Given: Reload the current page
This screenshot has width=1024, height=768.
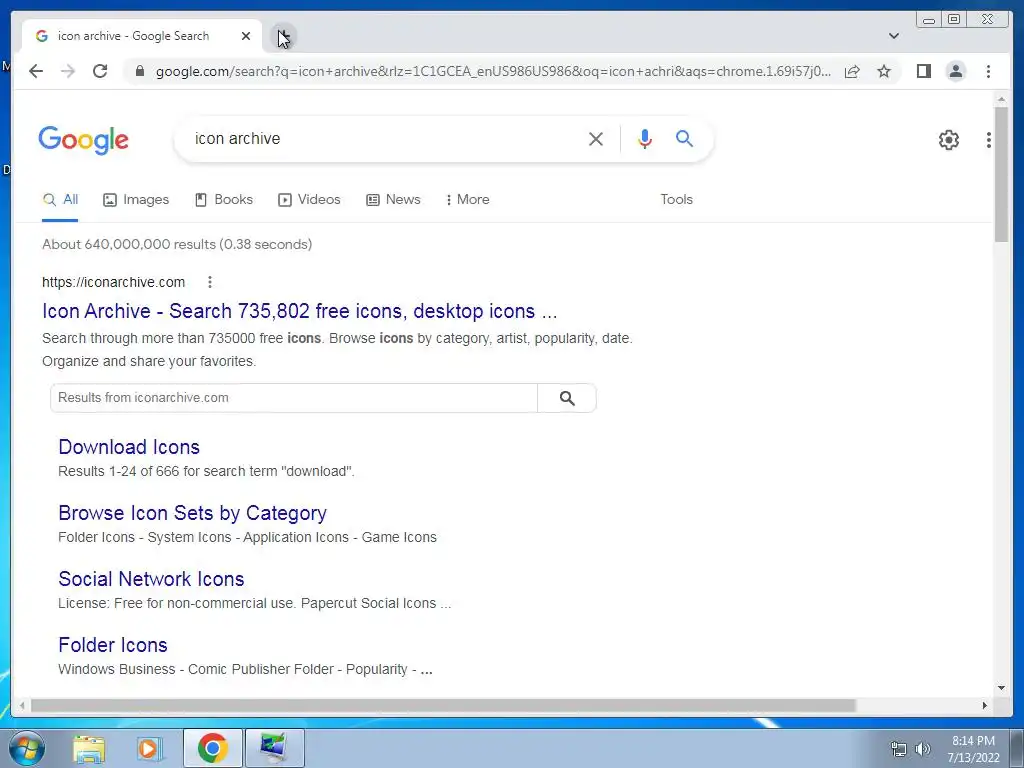Looking at the screenshot, I should pyautogui.click(x=100, y=71).
